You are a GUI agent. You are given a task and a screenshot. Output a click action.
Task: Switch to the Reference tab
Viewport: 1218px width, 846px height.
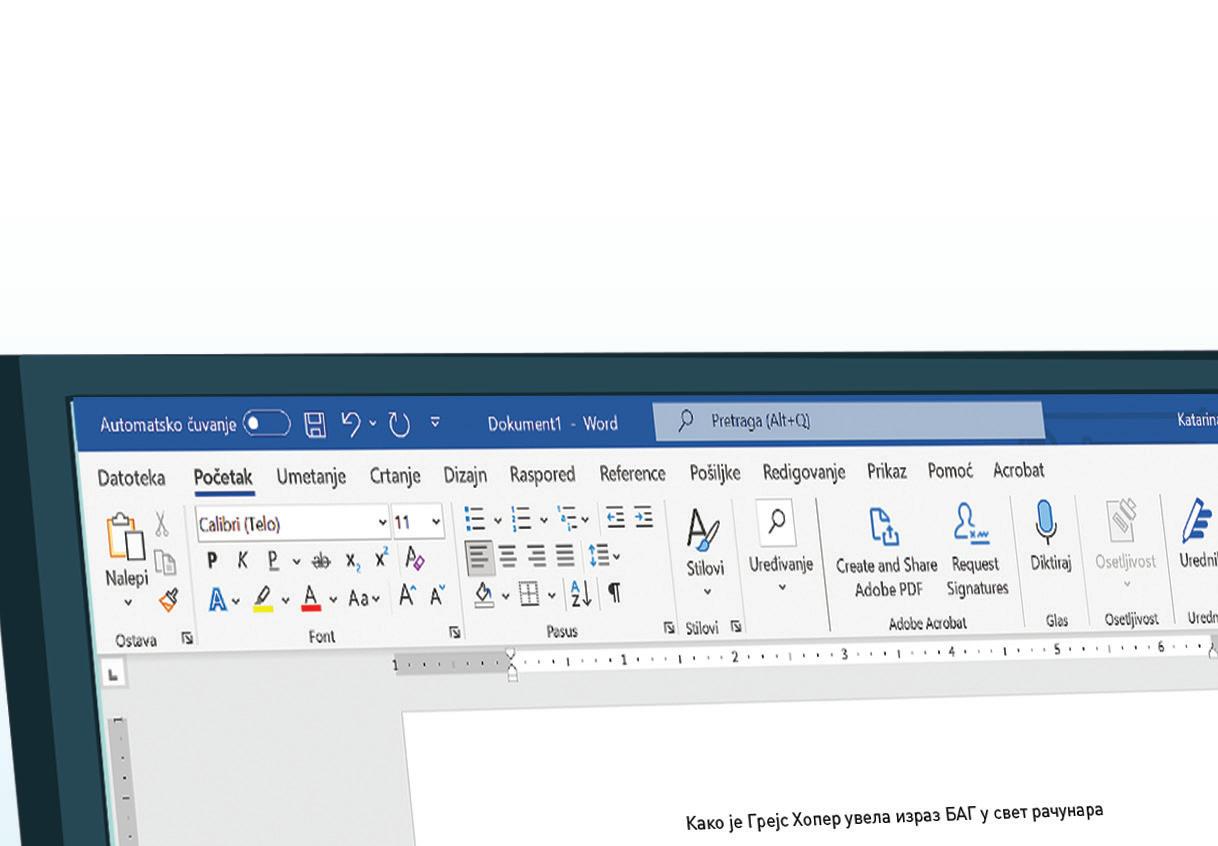point(632,473)
